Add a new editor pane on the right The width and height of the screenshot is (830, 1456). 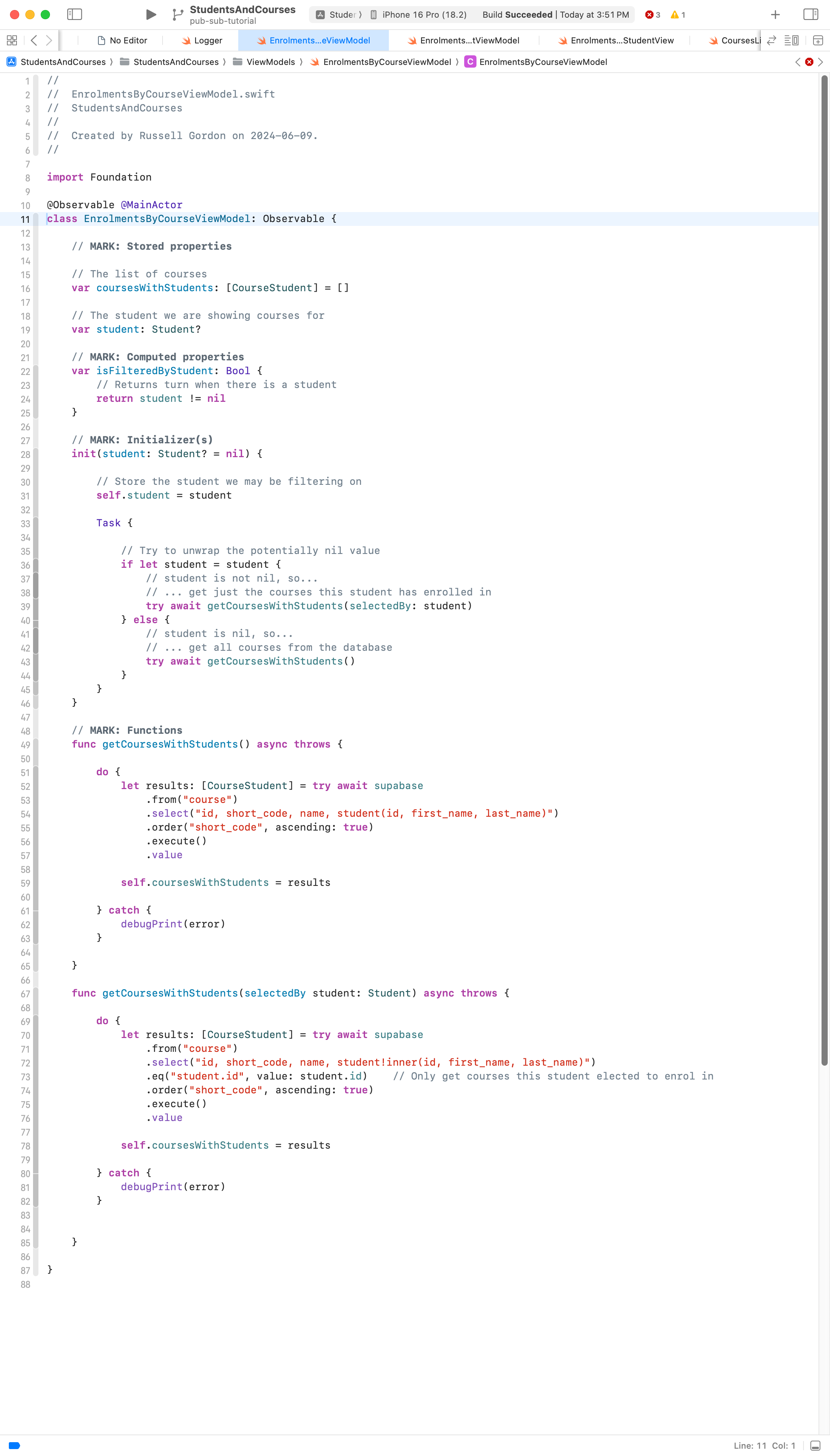pos(817,40)
